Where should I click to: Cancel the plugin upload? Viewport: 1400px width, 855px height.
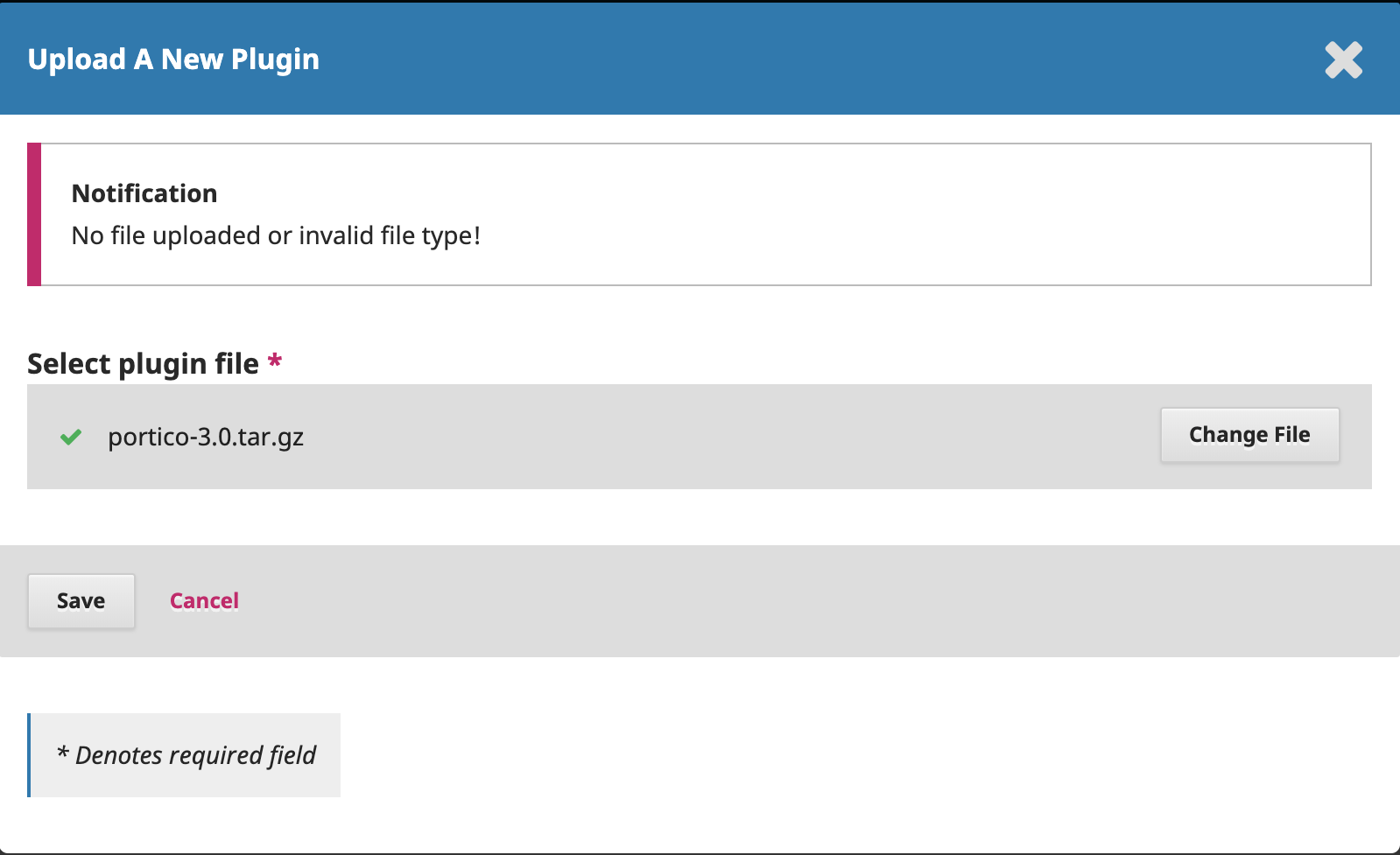point(204,601)
